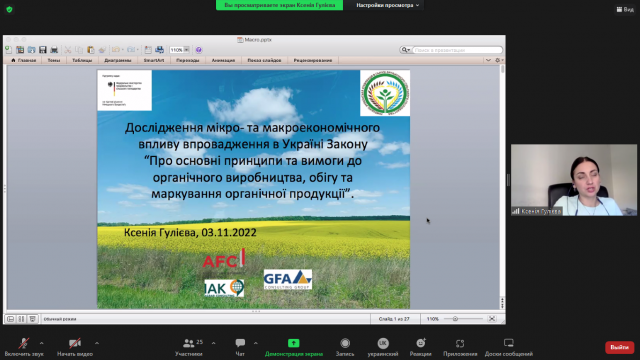The image size is (640, 360).
Task: Switch to the Animation ribbon tab
Action: coord(223,60)
